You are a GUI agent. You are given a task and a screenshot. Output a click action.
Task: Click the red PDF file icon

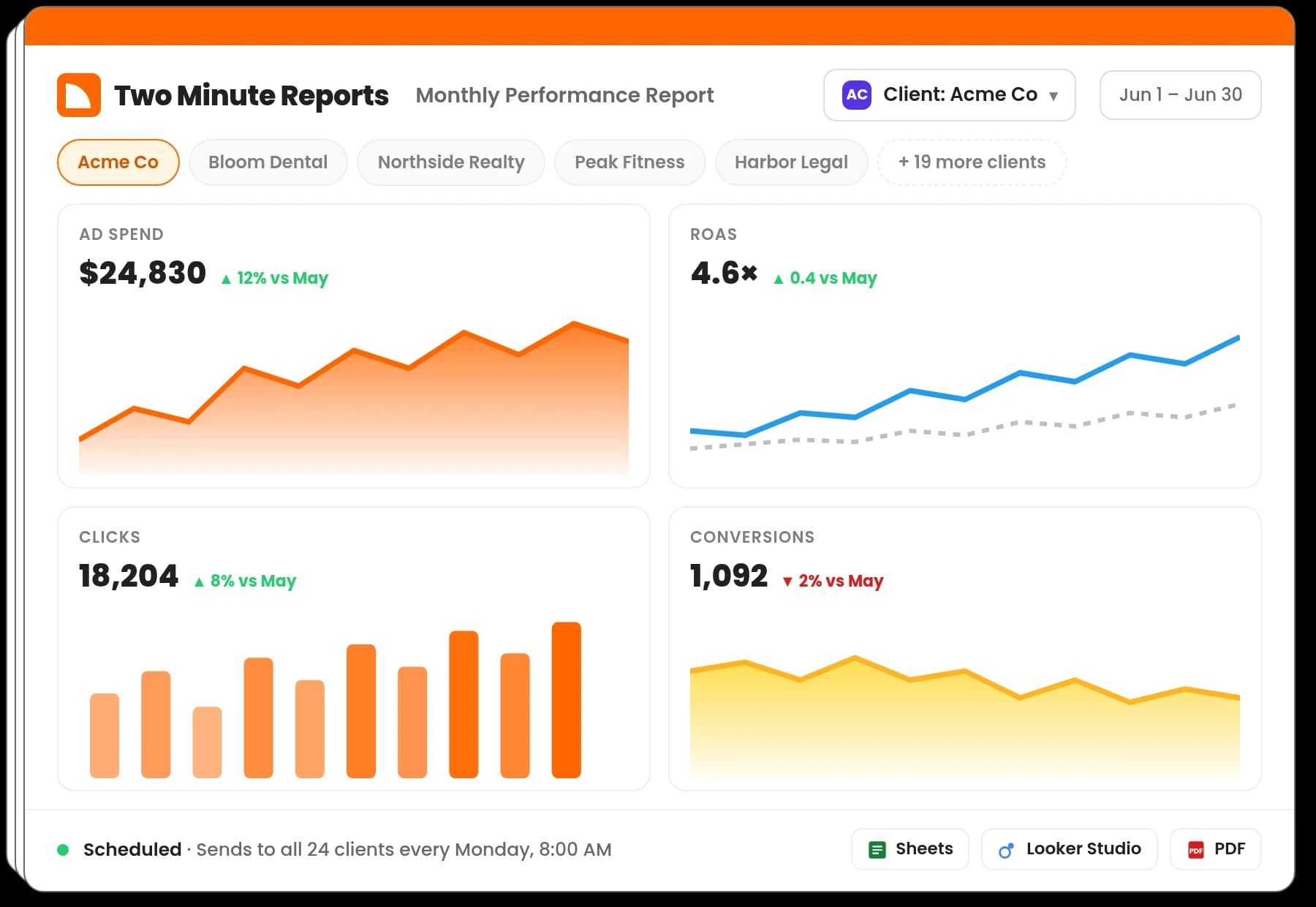click(x=1196, y=849)
